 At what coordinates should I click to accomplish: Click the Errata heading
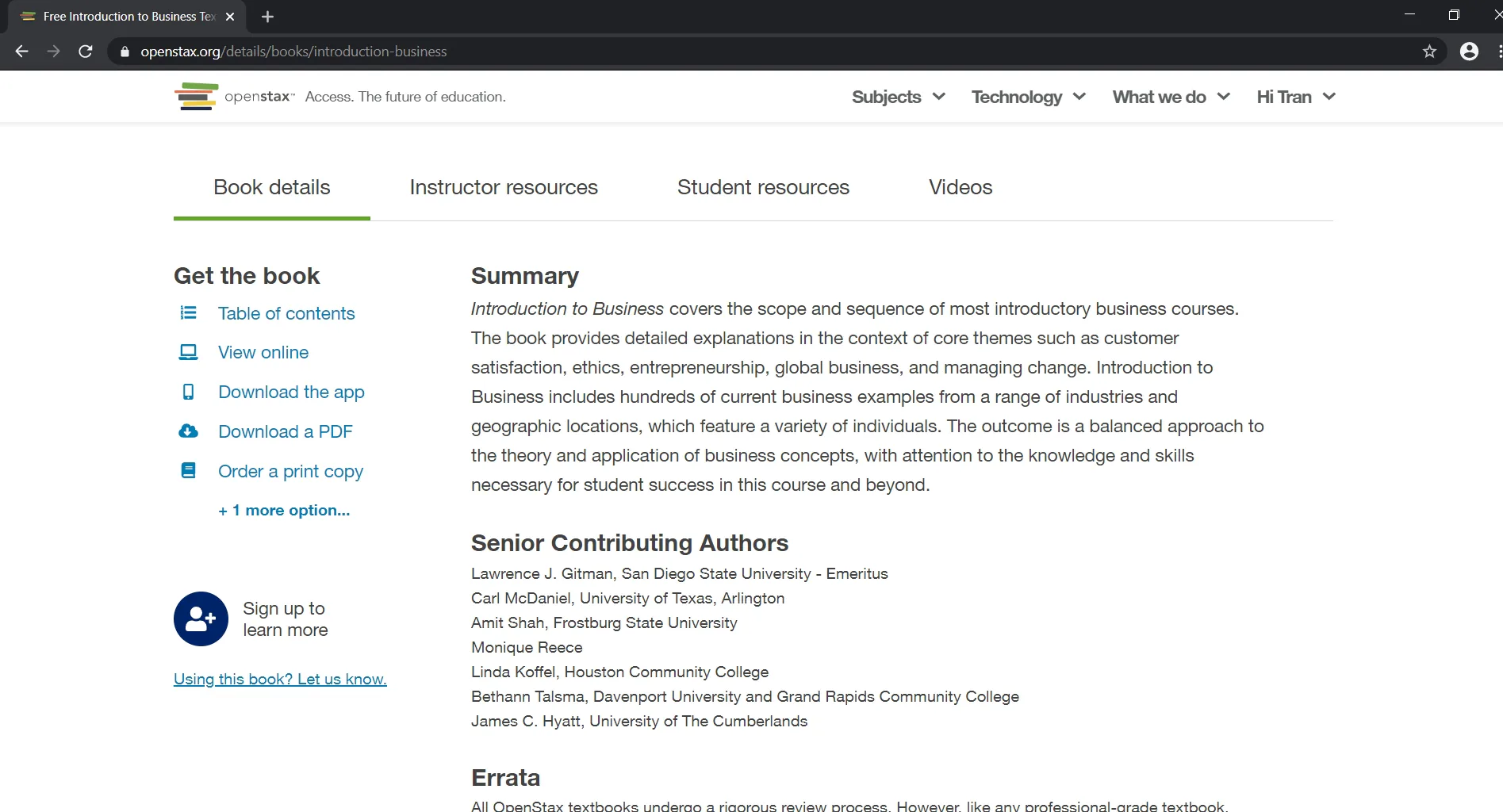tap(505, 778)
